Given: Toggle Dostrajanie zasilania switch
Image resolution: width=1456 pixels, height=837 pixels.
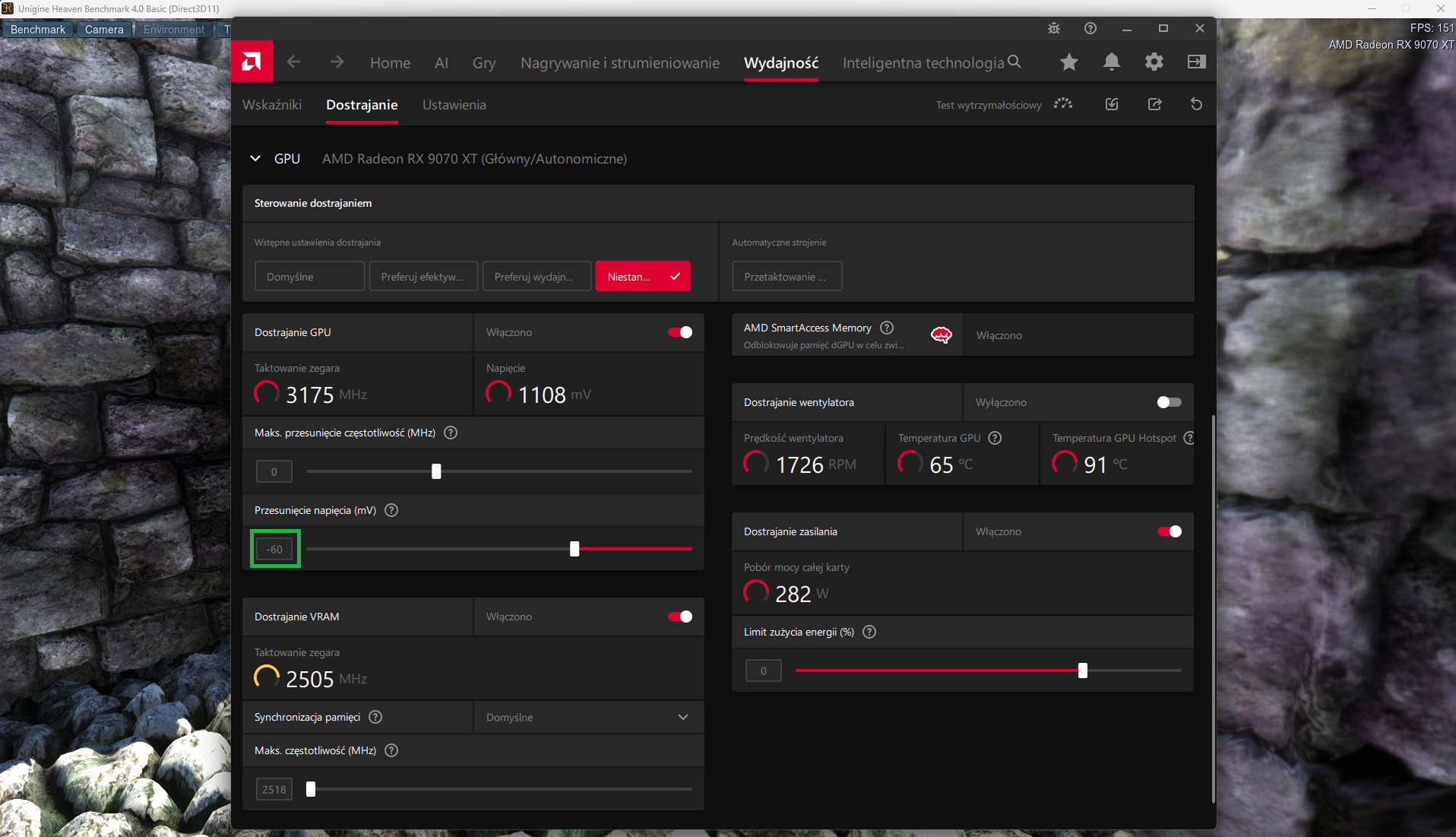Looking at the screenshot, I should click(x=1169, y=531).
